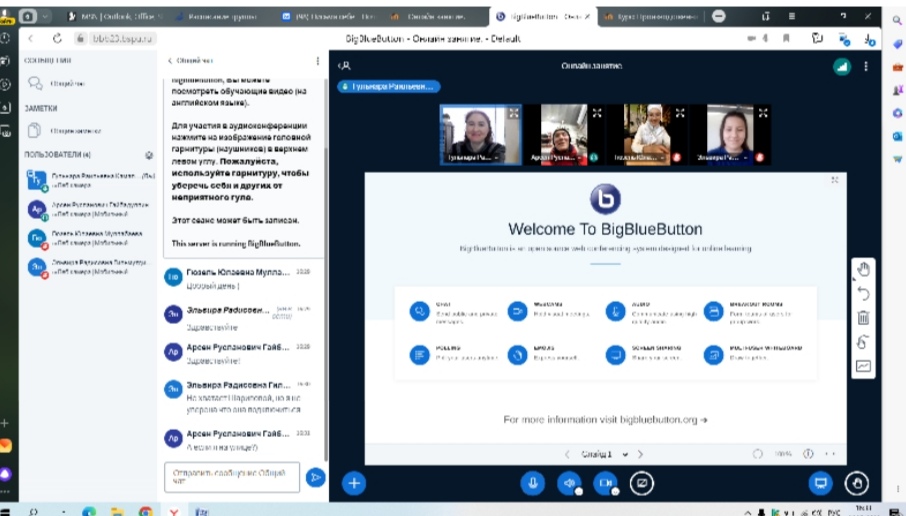Click the raise hand button

click(856, 482)
